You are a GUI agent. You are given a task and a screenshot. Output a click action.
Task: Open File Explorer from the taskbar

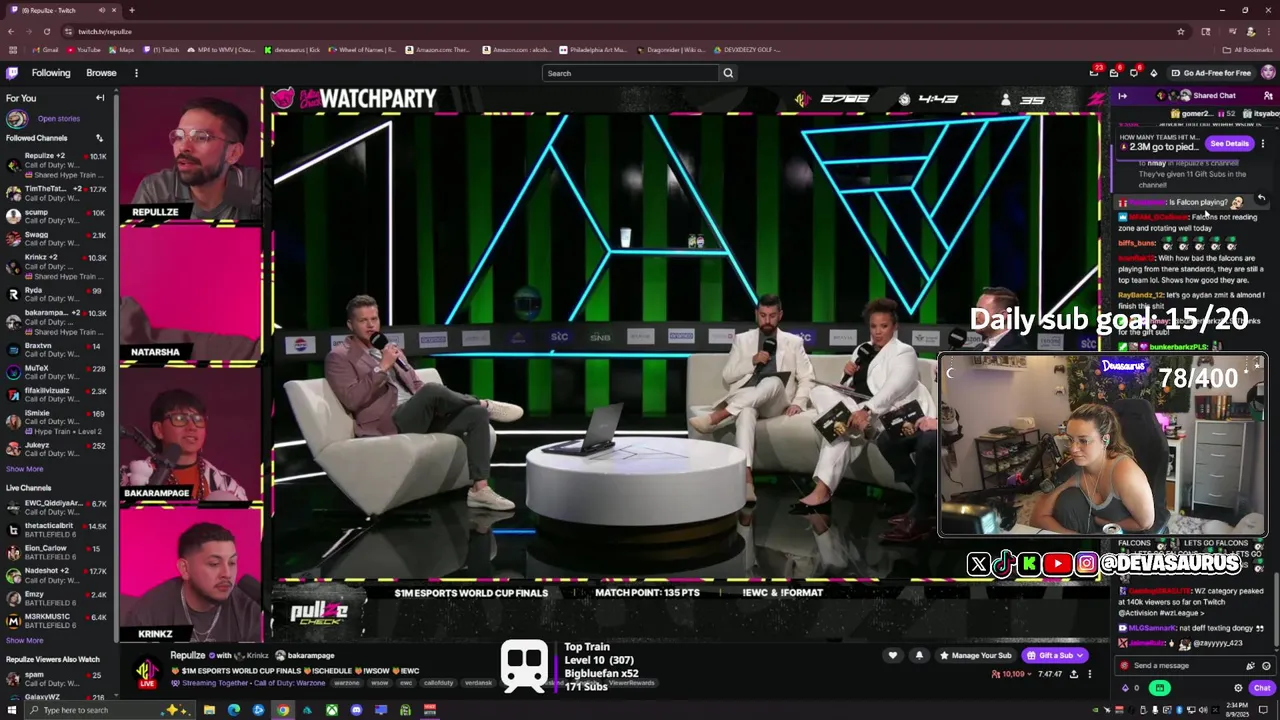(x=209, y=710)
